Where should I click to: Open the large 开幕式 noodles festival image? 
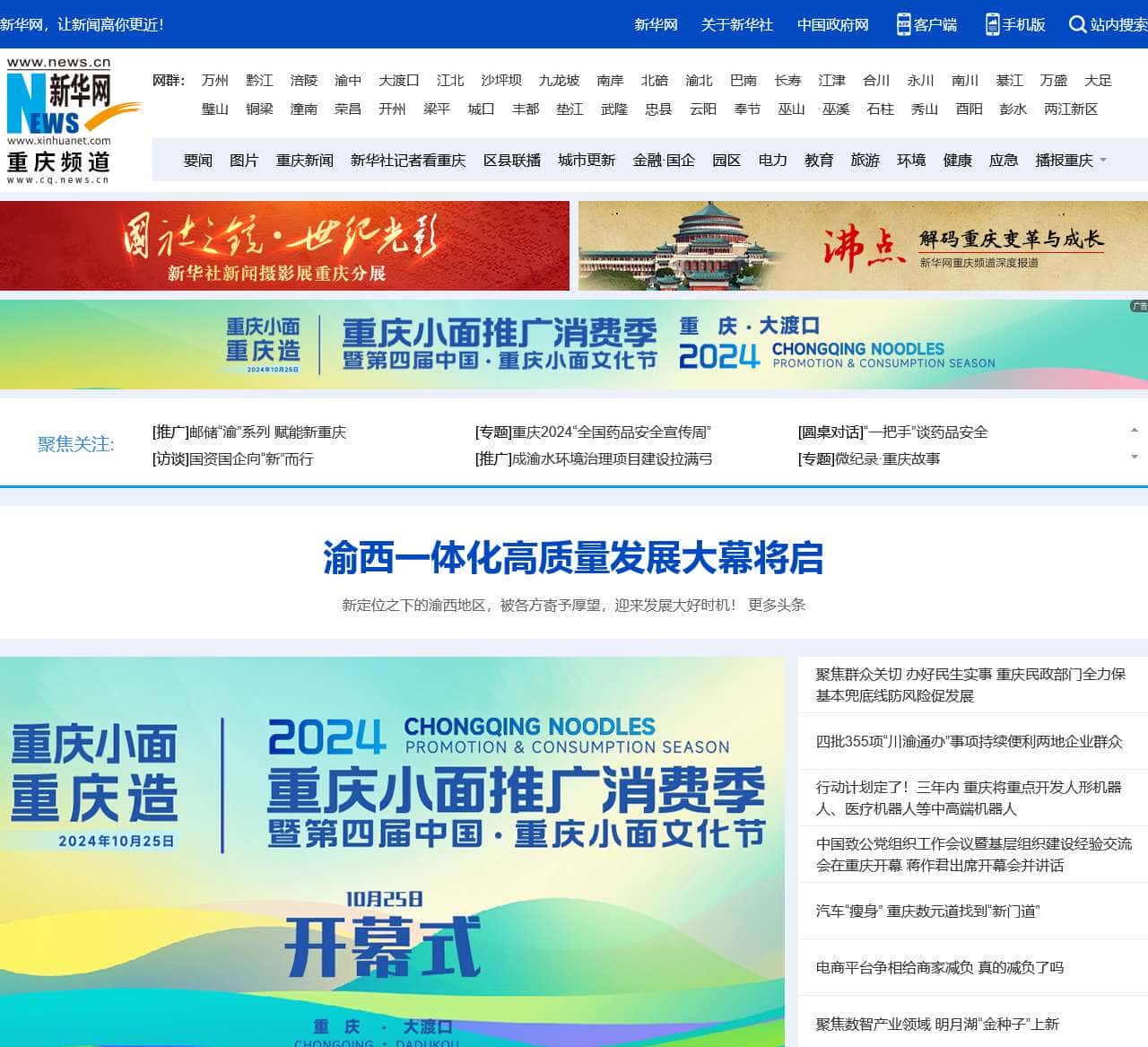392,851
